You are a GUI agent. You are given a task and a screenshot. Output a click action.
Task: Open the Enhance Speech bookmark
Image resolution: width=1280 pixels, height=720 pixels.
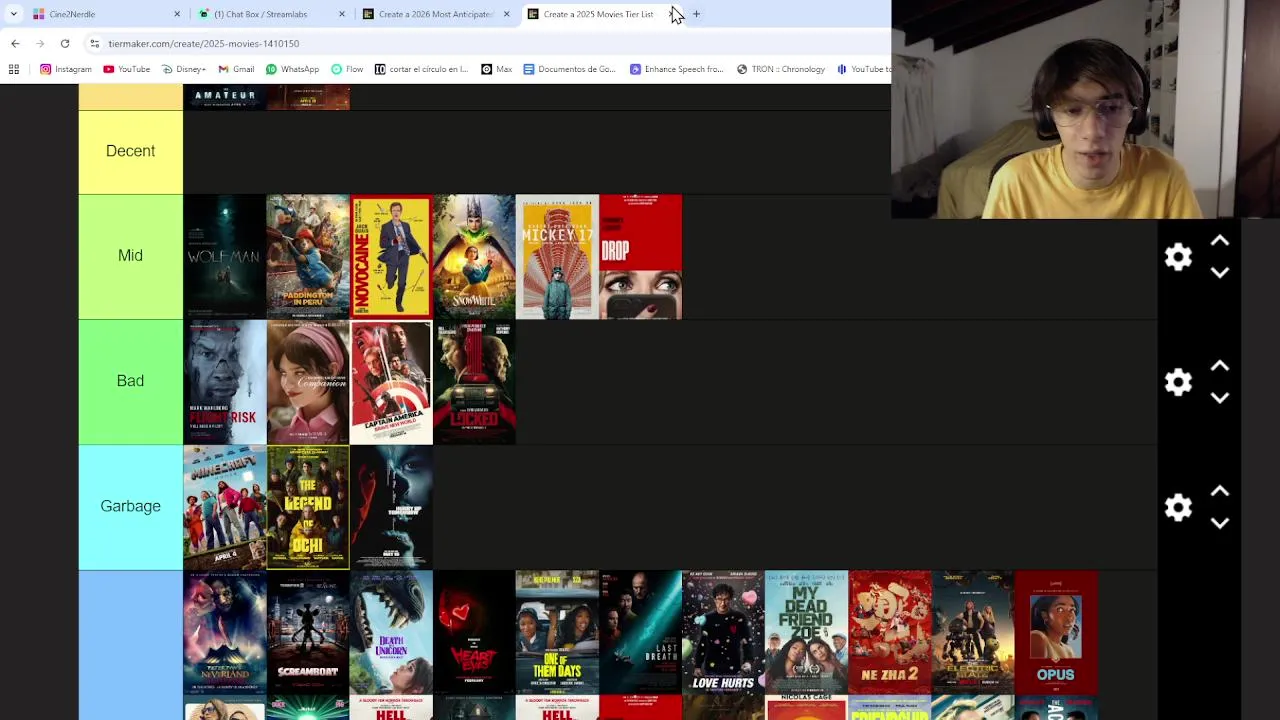[x=676, y=69]
